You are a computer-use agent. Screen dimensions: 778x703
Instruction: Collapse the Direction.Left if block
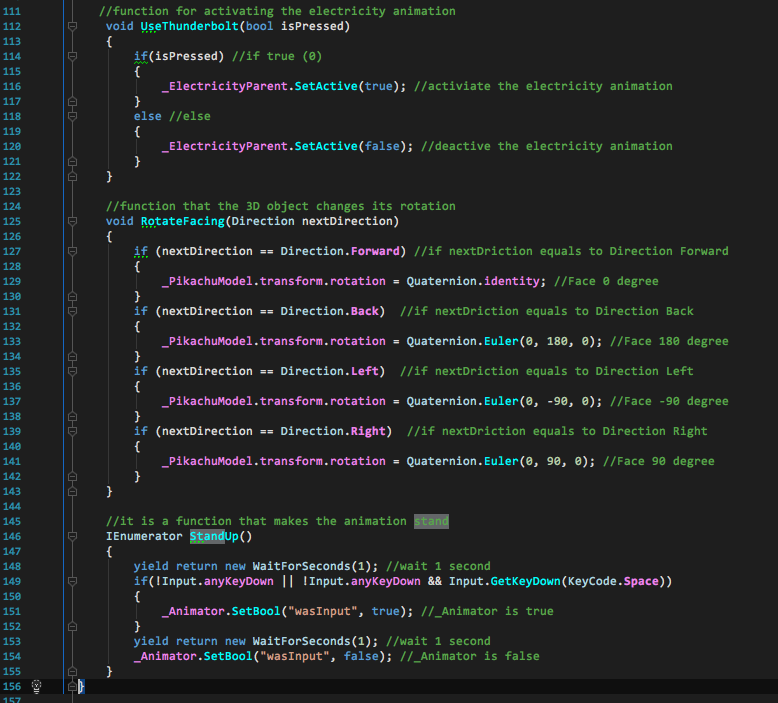click(72, 371)
